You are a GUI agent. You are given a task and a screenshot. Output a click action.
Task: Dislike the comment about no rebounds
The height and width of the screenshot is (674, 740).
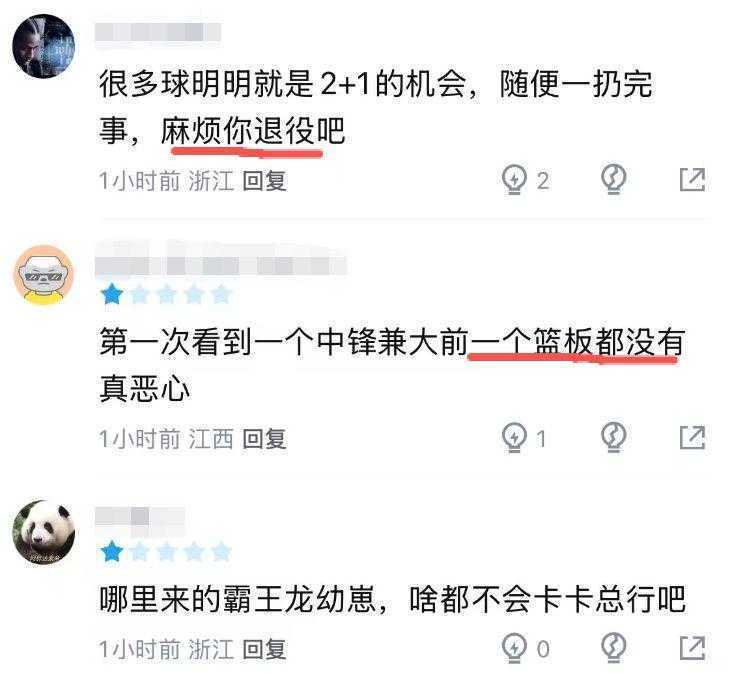(614, 438)
